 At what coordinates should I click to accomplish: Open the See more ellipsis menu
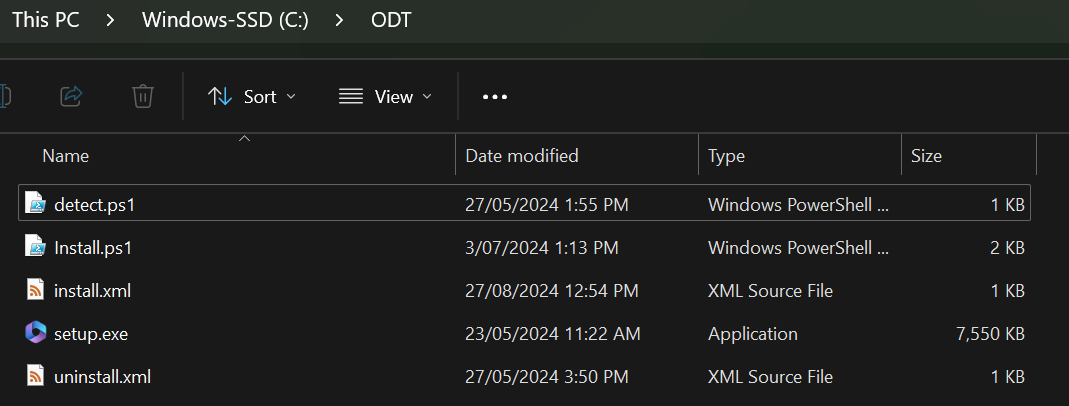click(x=495, y=97)
